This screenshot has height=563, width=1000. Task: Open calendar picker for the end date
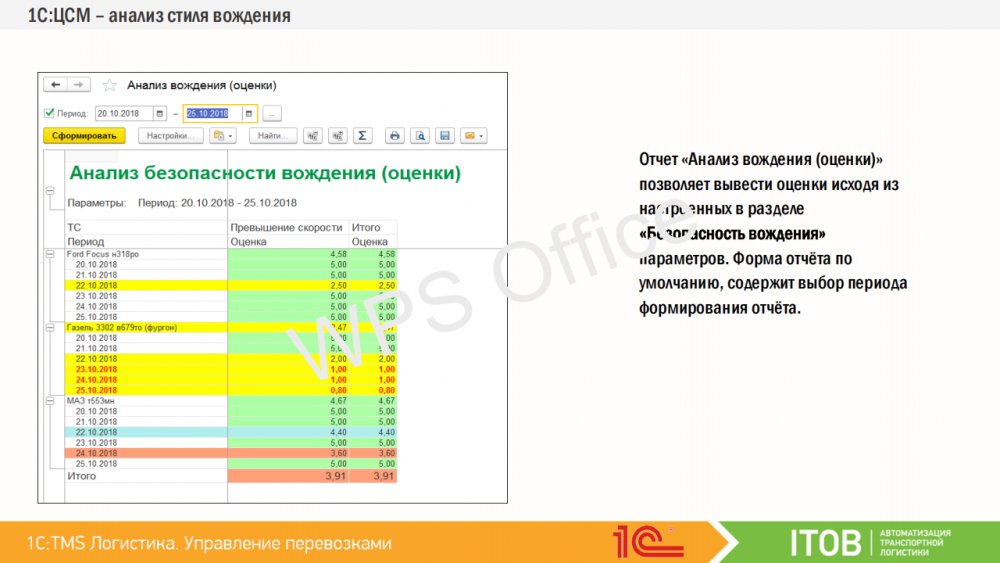[x=249, y=113]
